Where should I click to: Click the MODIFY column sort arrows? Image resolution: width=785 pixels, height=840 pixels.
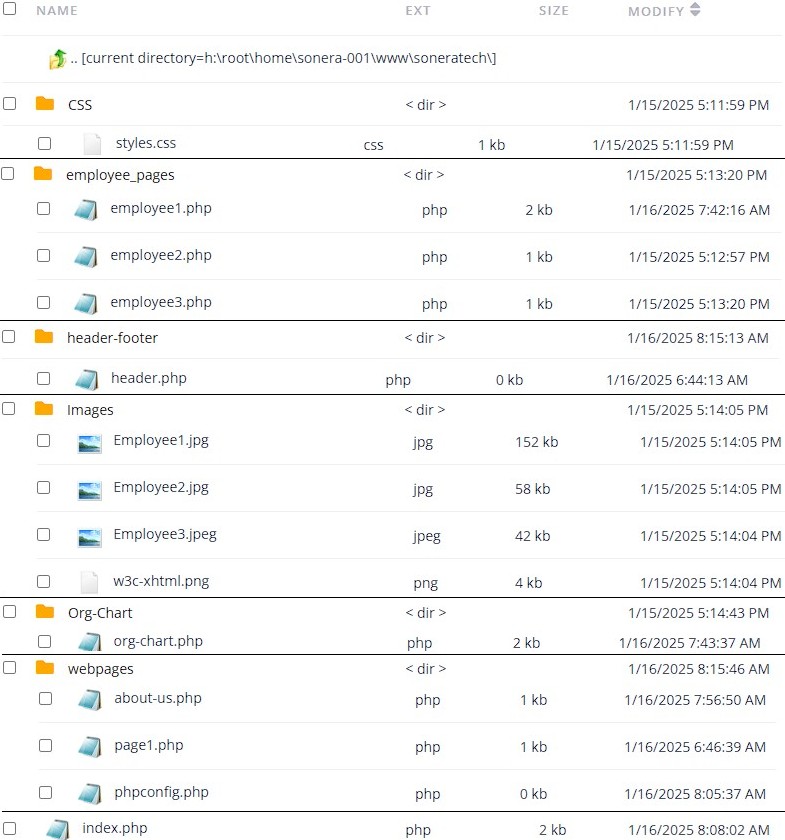697,10
